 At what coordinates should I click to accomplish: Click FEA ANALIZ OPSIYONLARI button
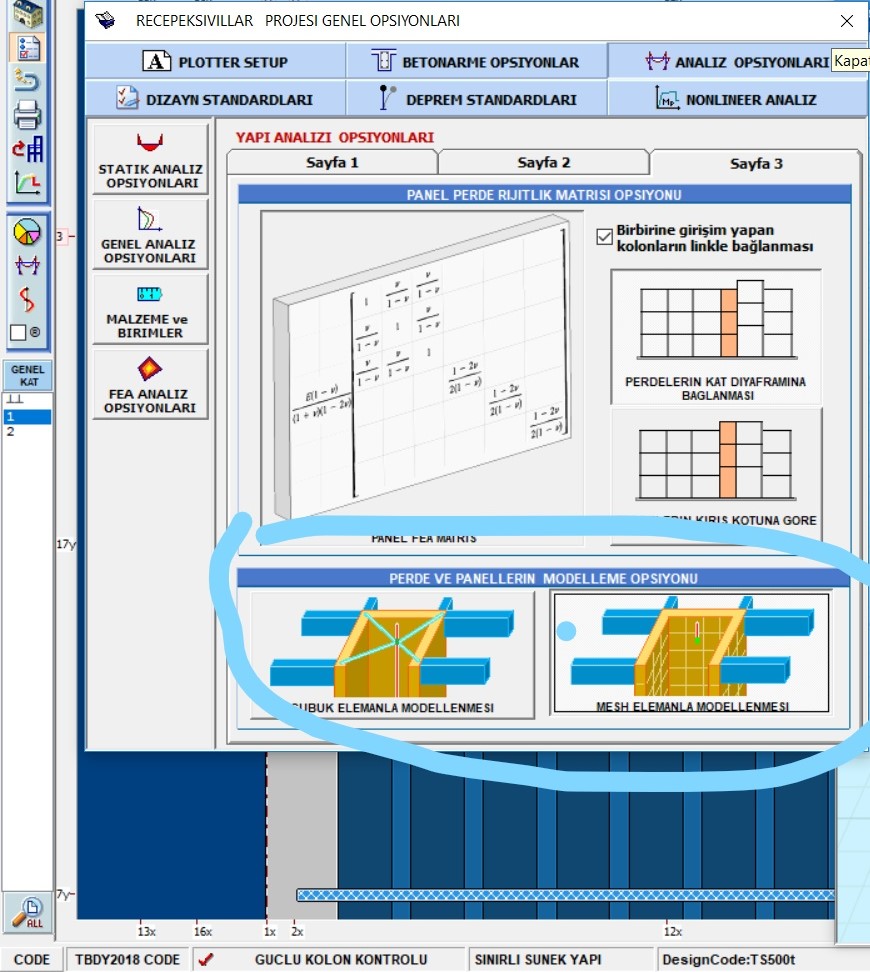[x=150, y=384]
